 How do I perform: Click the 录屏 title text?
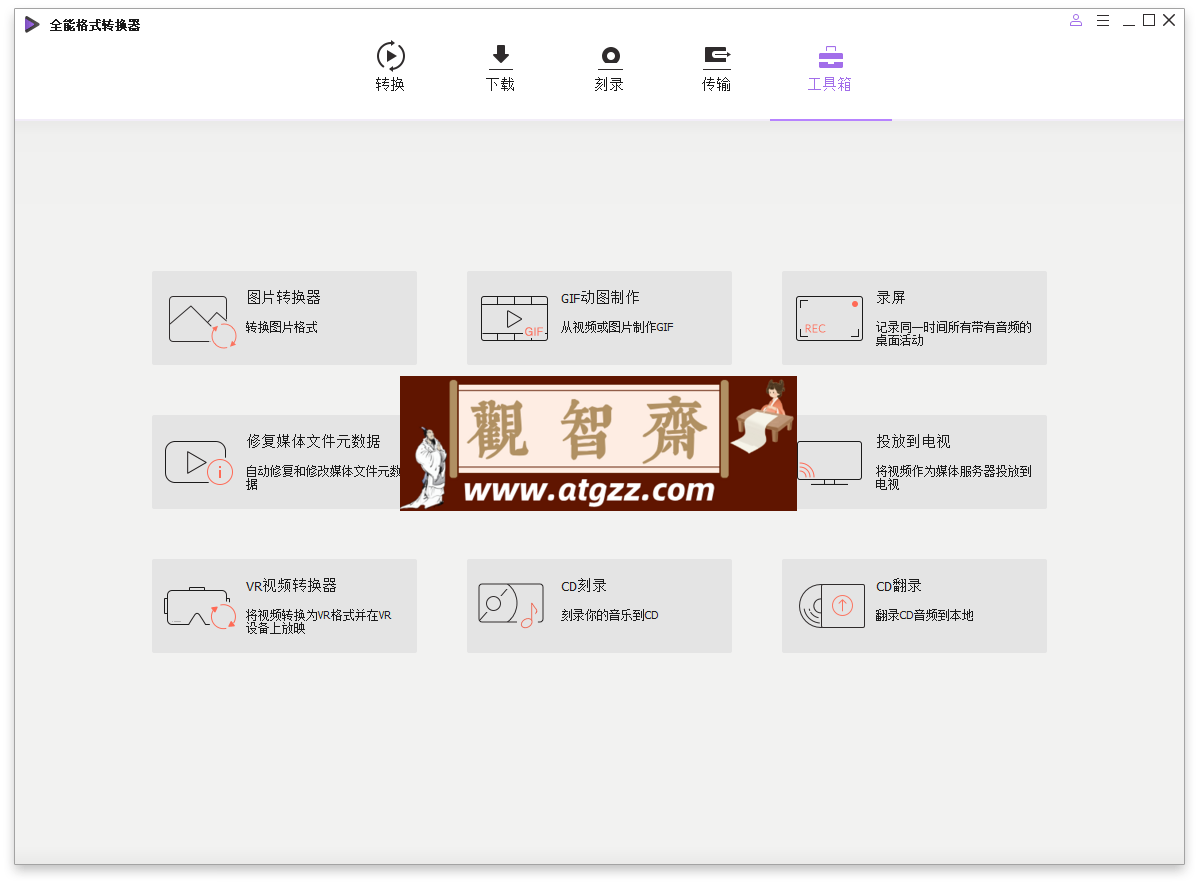pos(891,297)
